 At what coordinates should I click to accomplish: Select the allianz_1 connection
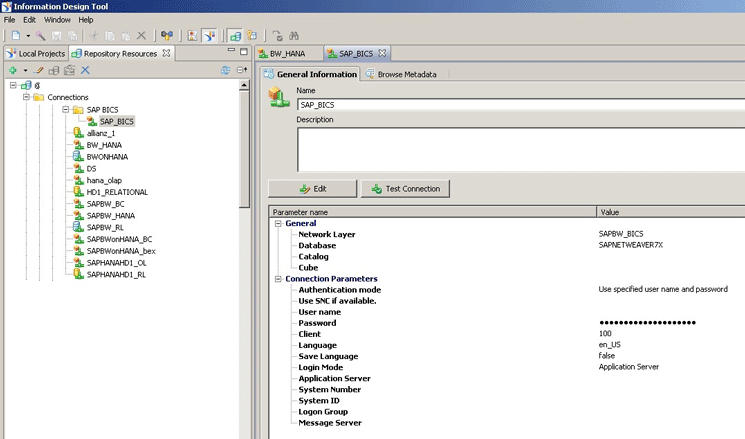[x=101, y=134]
